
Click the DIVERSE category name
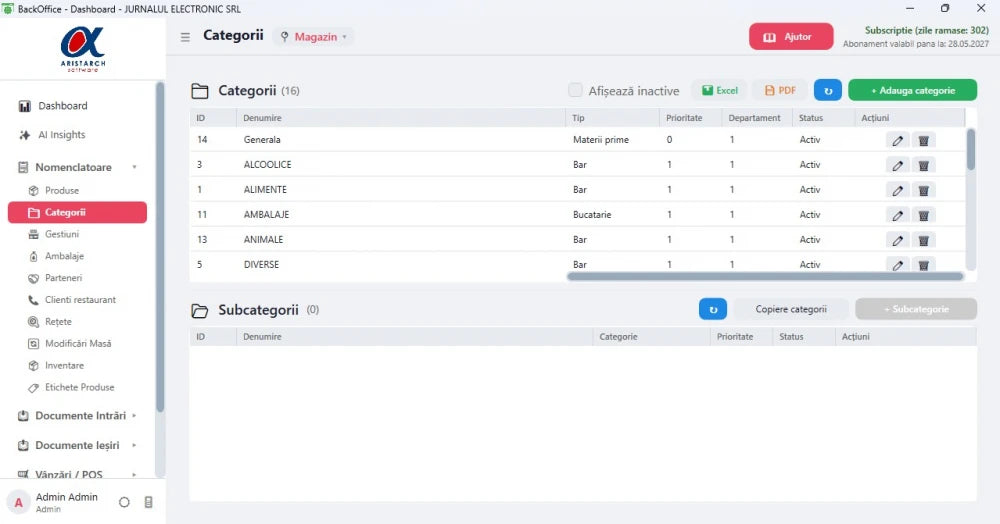(x=261, y=265)
